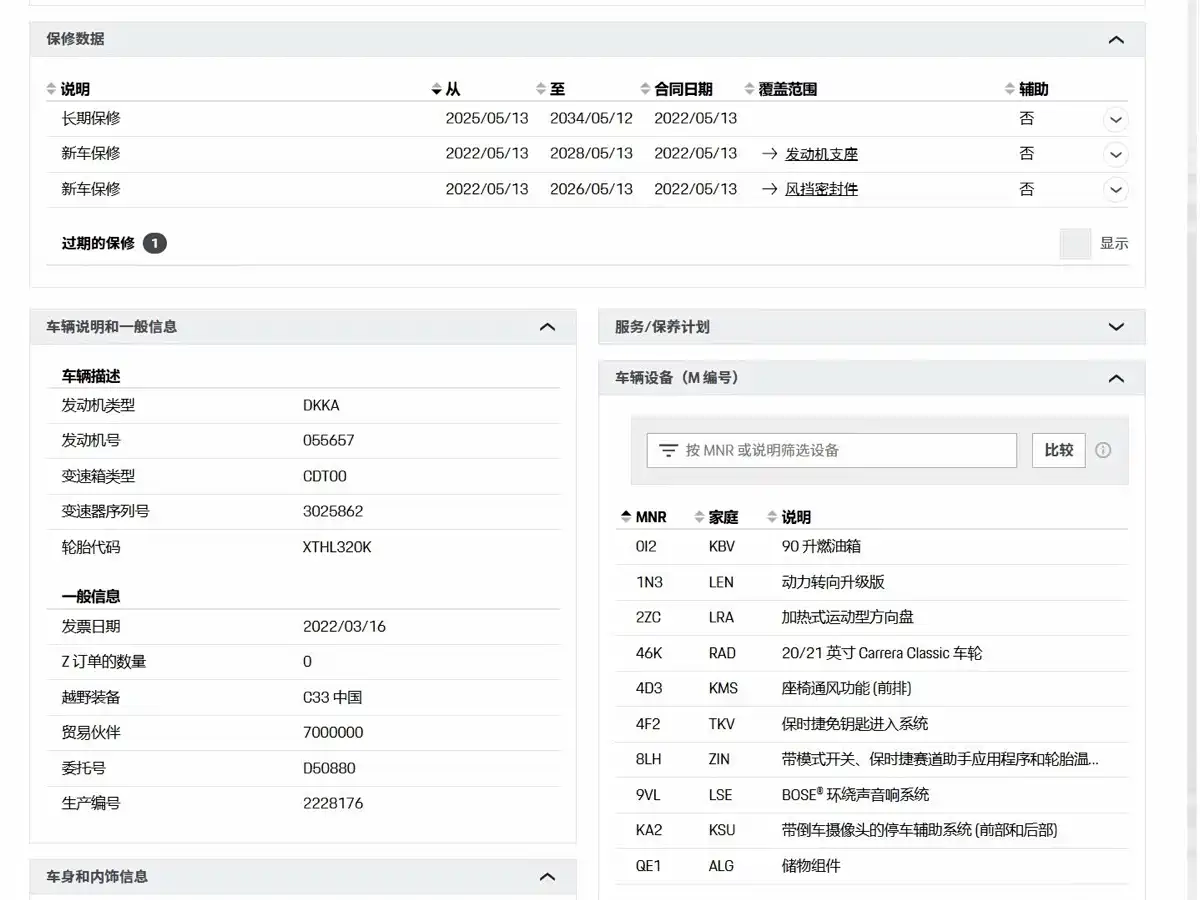
Task: Expand the 服务/保养计划 panel
Action: [1116, 327]
